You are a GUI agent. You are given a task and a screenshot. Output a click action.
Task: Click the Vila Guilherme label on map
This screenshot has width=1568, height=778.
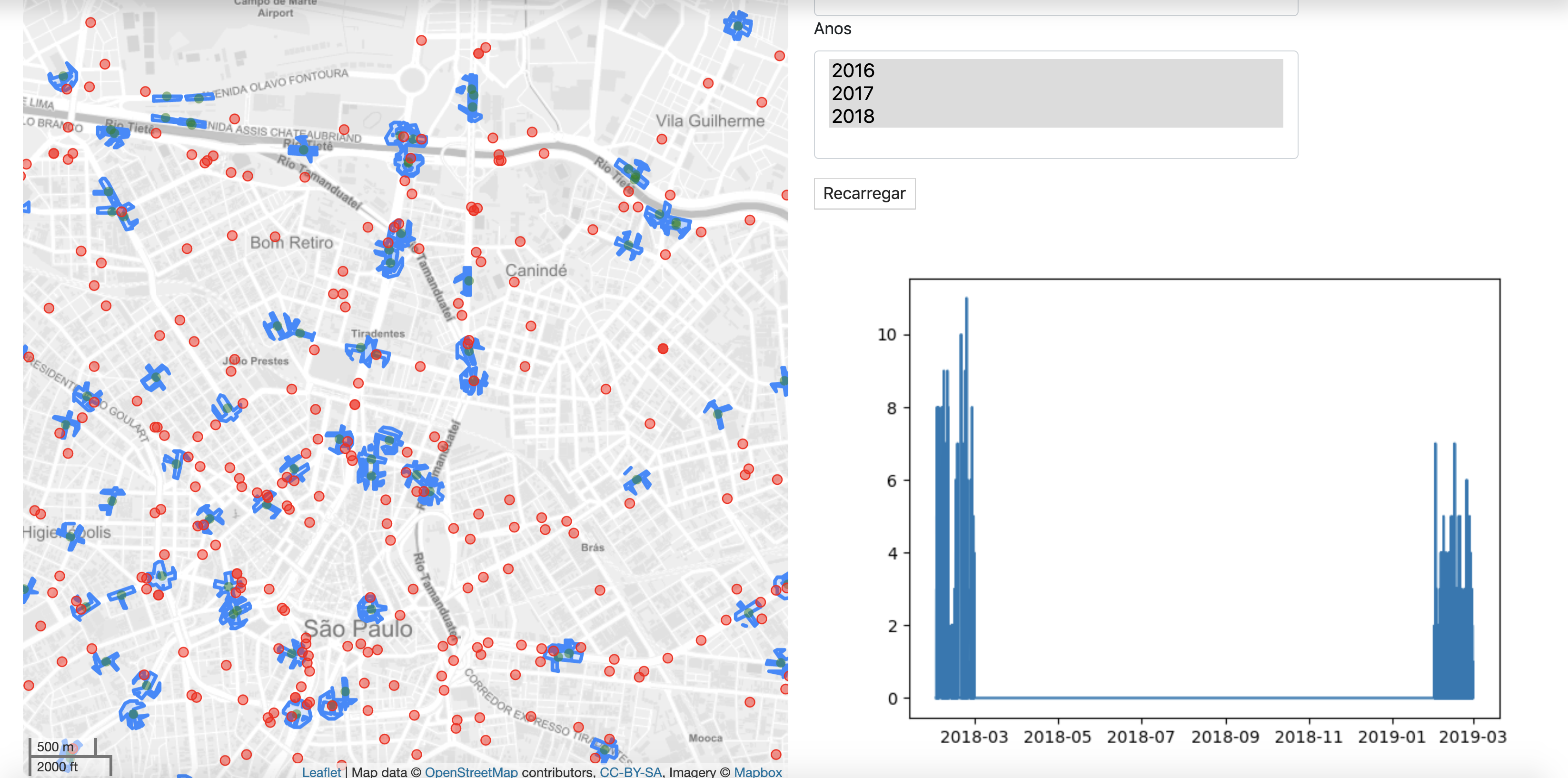(710, 120)
